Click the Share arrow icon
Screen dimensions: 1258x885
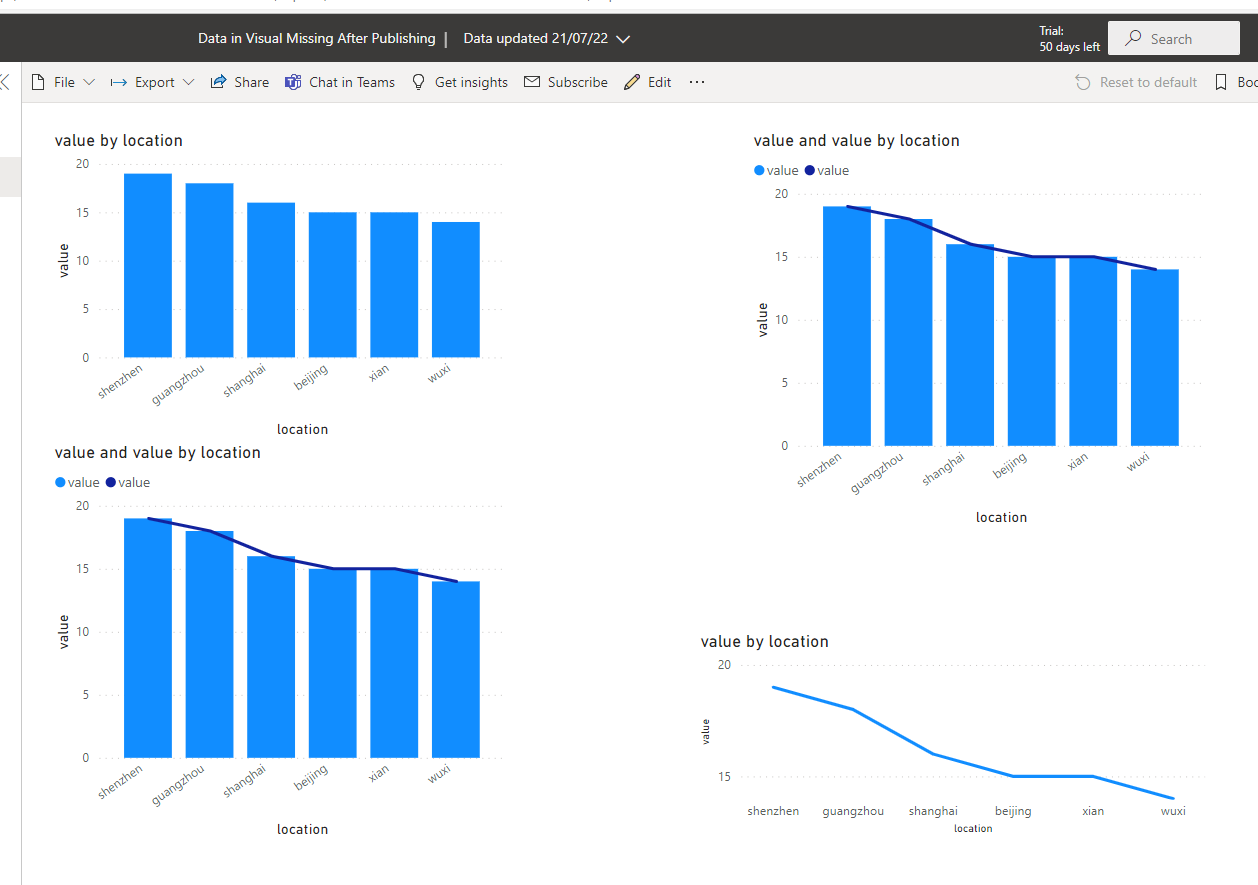(218, 82)
